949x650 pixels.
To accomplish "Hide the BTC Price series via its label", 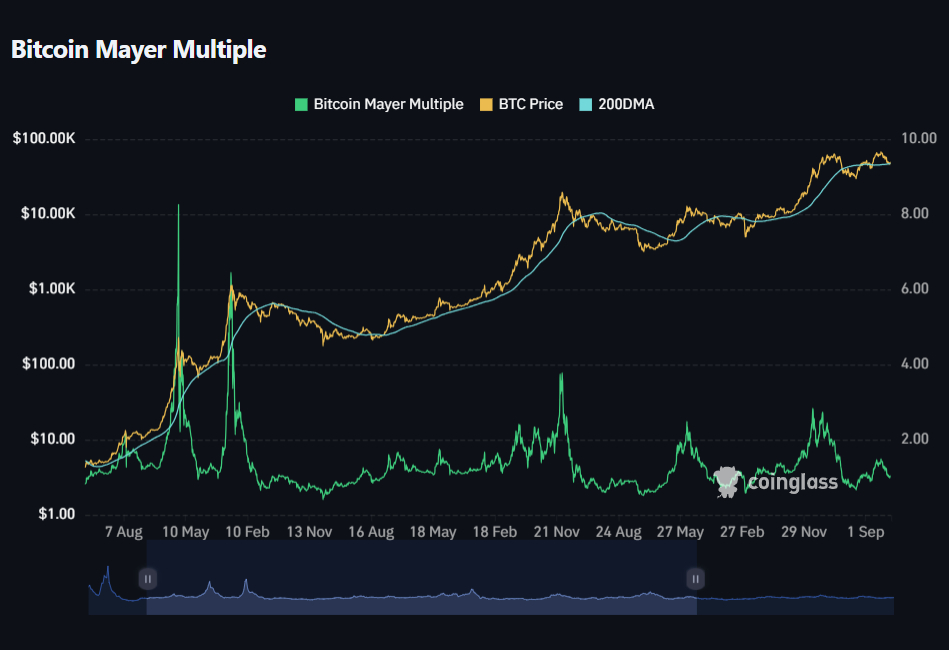I will click(531, 104).
